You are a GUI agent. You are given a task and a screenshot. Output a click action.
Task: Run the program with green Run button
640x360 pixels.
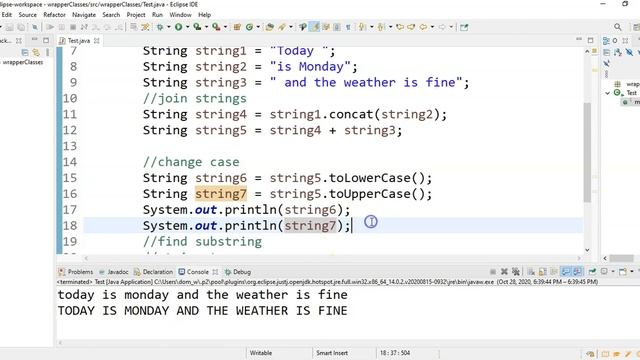[x=178, y=27]
